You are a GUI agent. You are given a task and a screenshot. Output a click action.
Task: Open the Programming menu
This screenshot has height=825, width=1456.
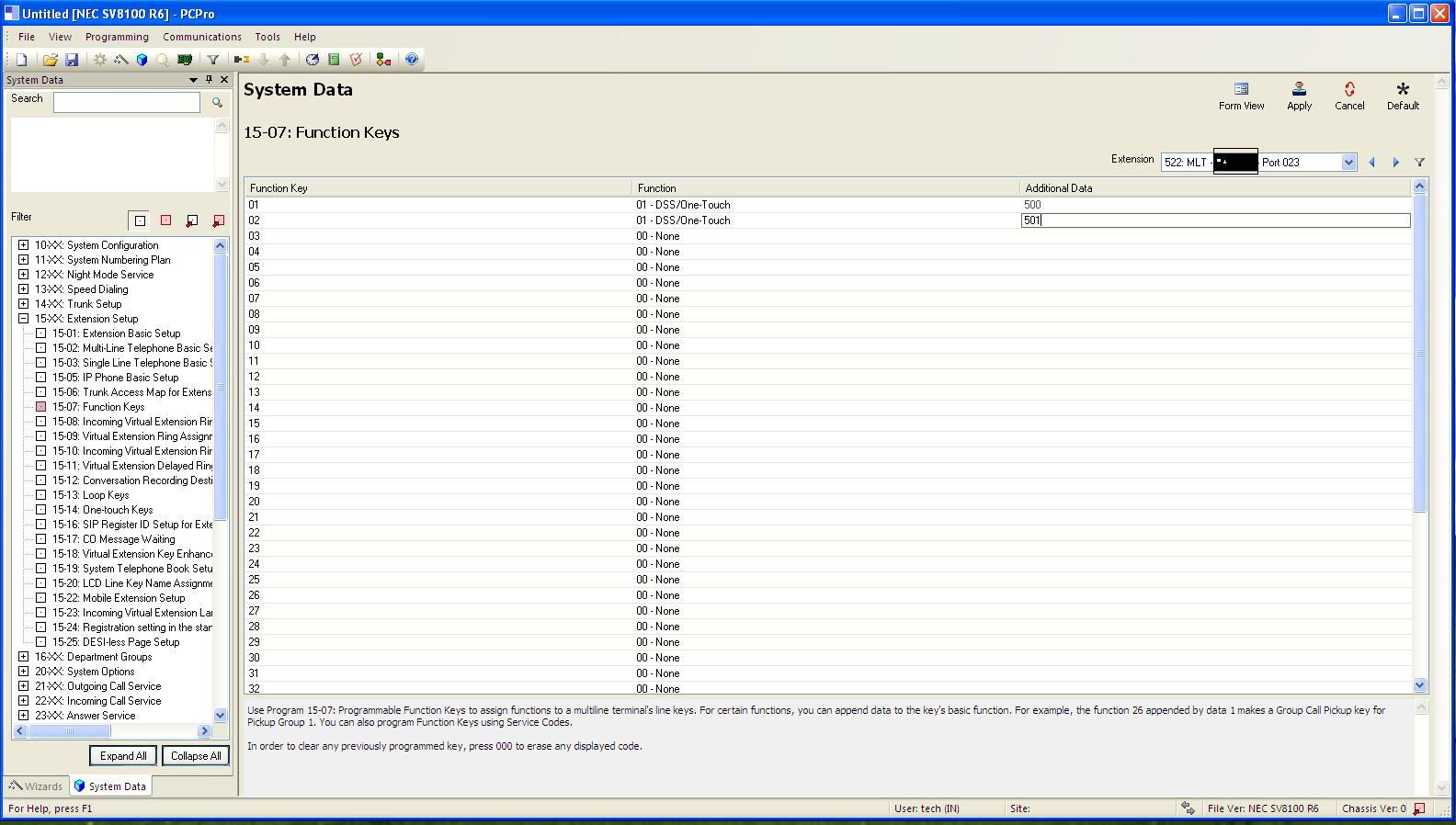coord(117,37)
